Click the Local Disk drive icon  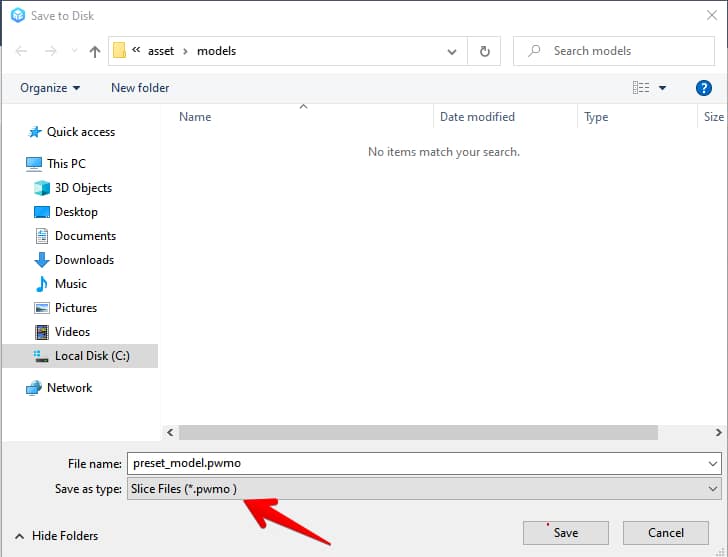[x=41, y=356]
